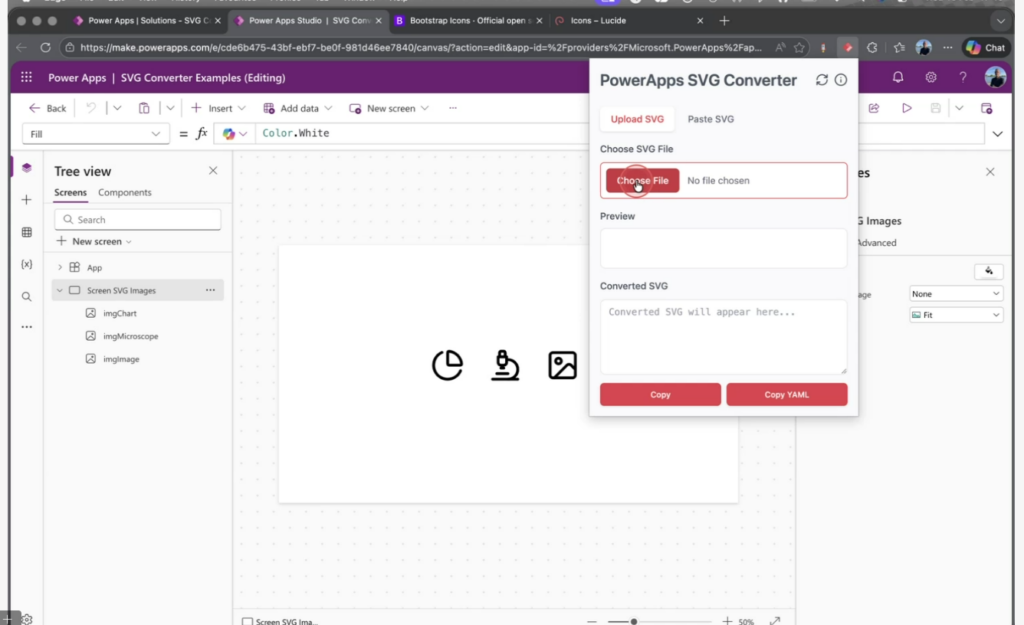Screen dimensions: 1024x625
Task: Expand the formula bar chevron
Action: (x=997, y=134)
